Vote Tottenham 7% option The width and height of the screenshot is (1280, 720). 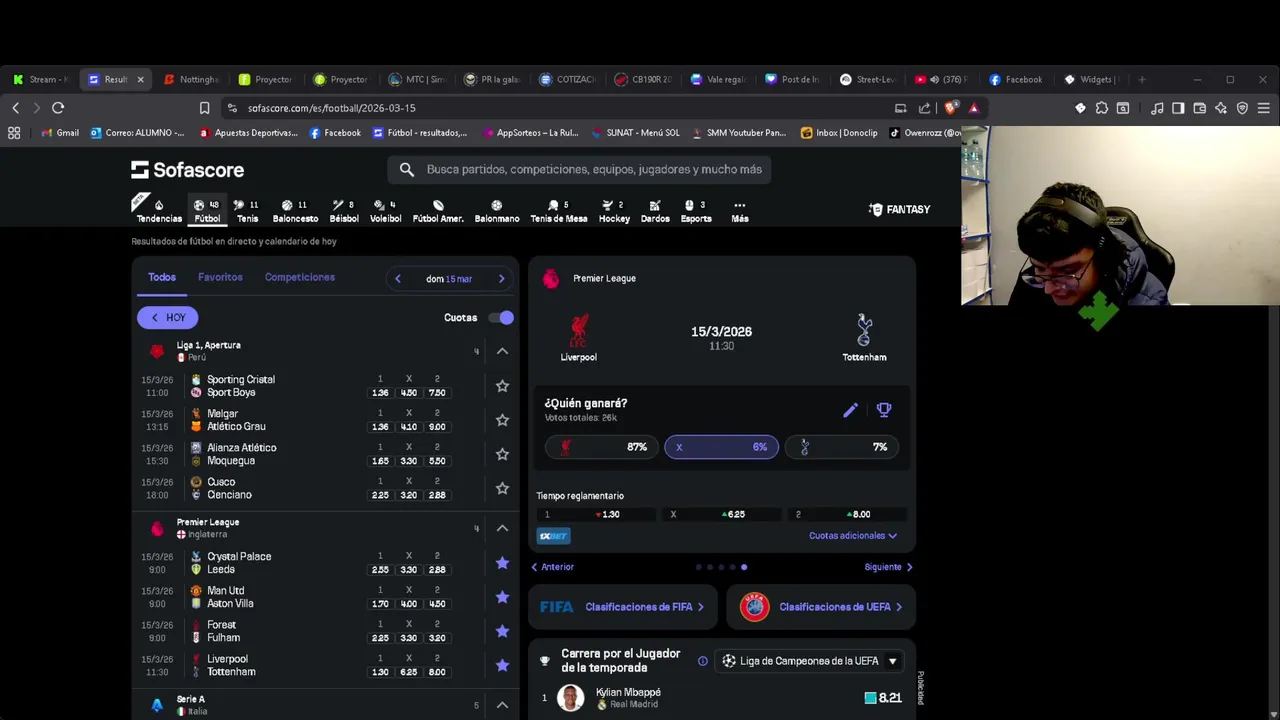point(841,447)
